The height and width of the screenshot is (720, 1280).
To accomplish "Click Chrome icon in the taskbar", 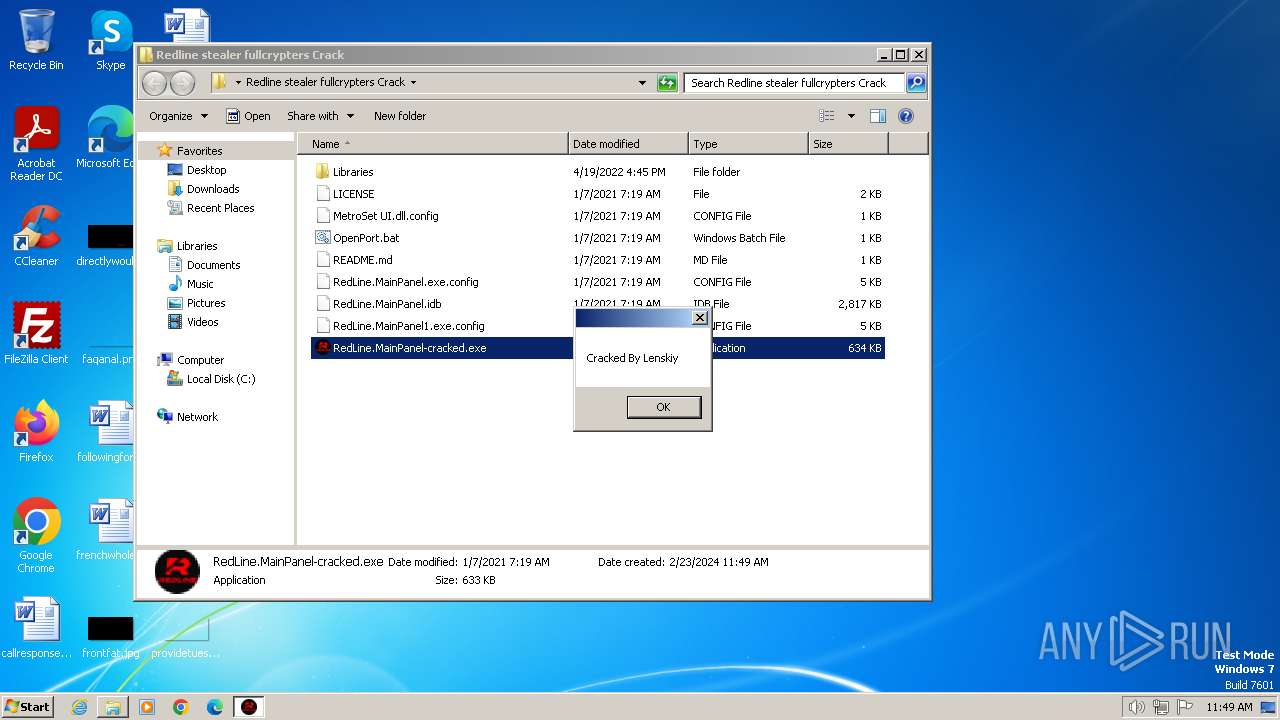I will coord(181,707).
